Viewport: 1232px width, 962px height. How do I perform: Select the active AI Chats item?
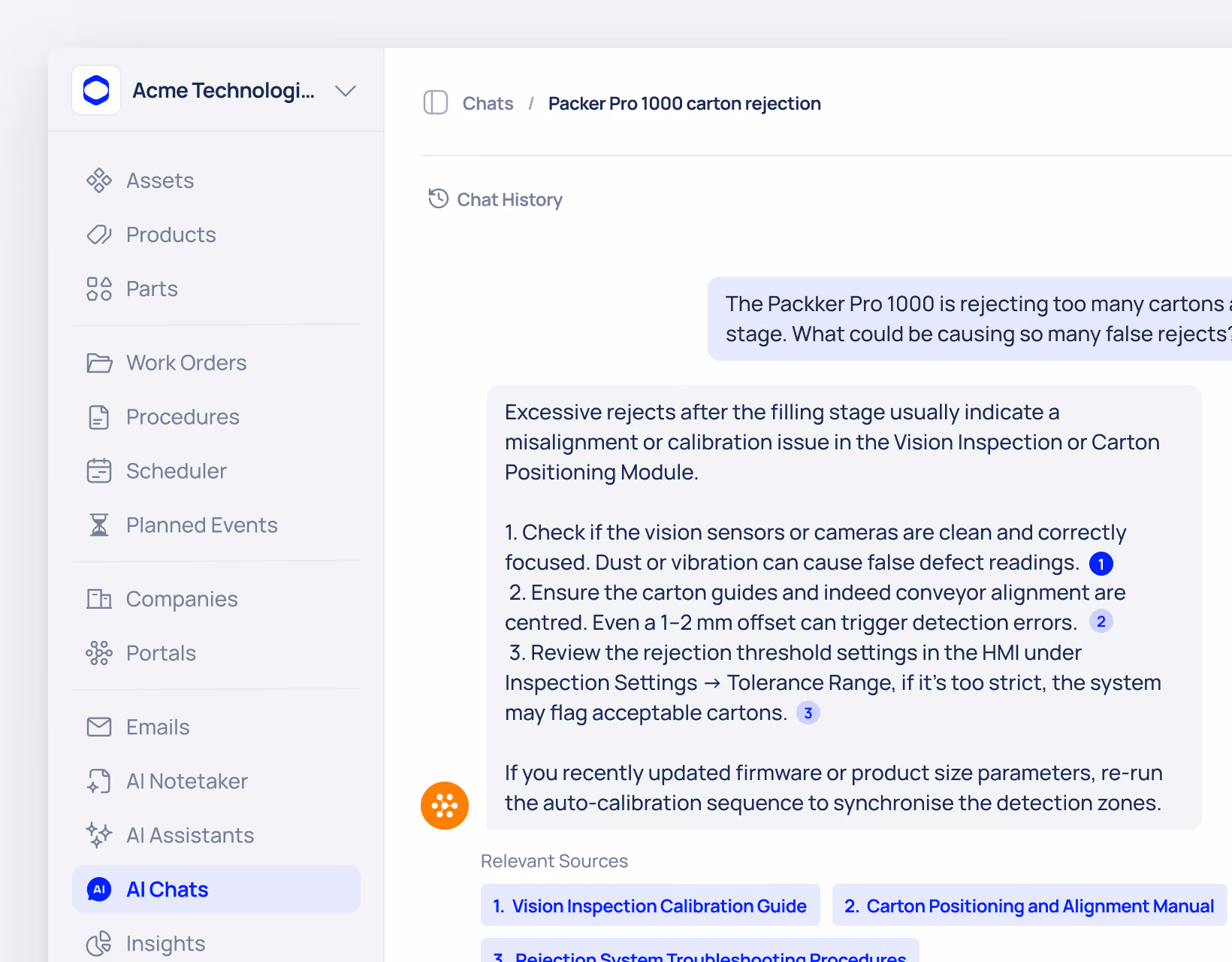click(216, 889)
